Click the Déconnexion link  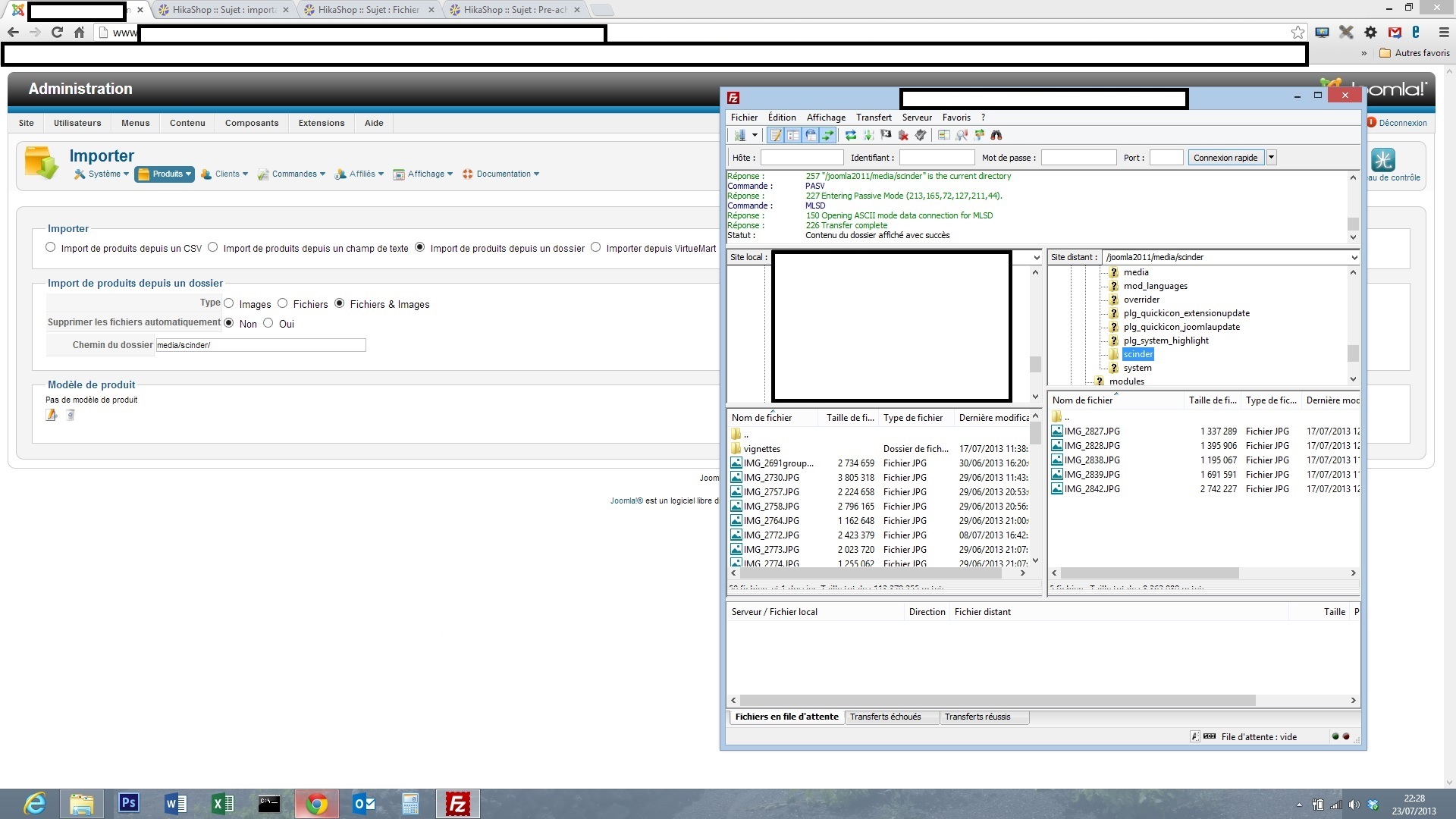[1402, 123]
